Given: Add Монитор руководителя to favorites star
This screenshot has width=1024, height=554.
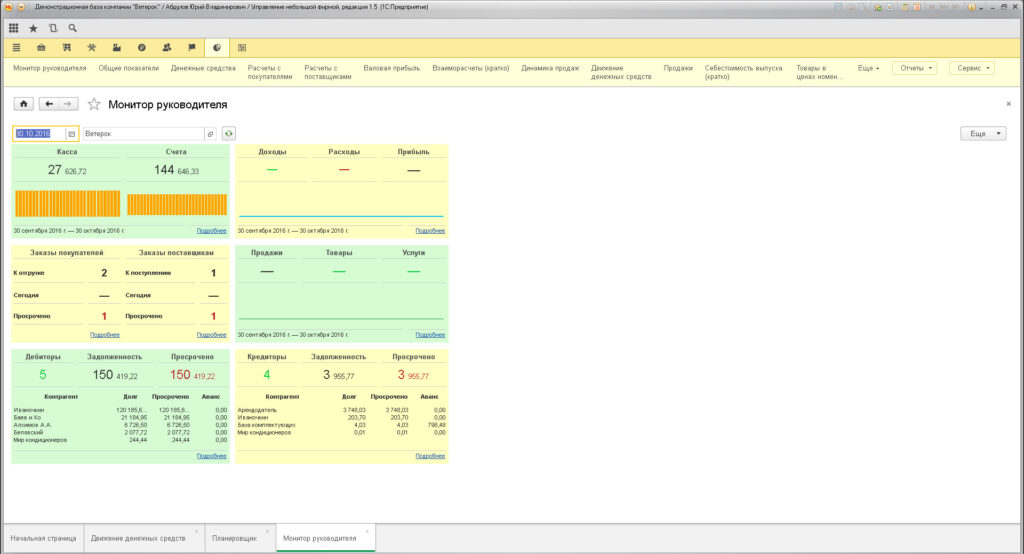Looking at the screenshot, I should pos(94,105).
